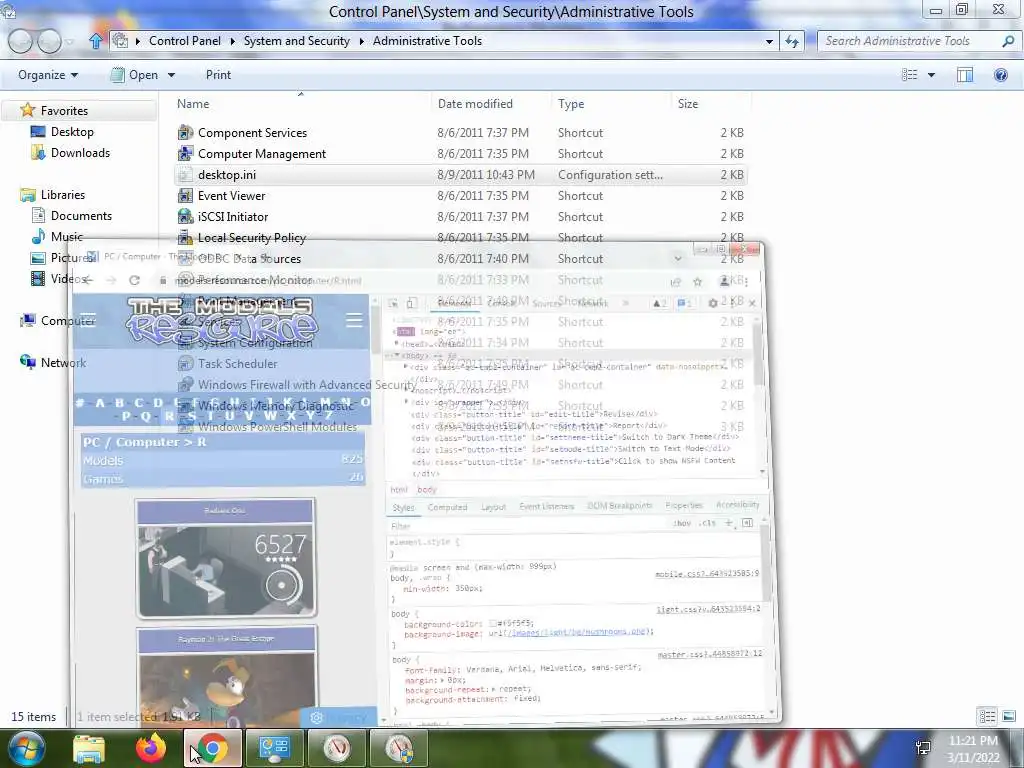Expand the Control Panel breadcrumb arrow

coord(232,41)
